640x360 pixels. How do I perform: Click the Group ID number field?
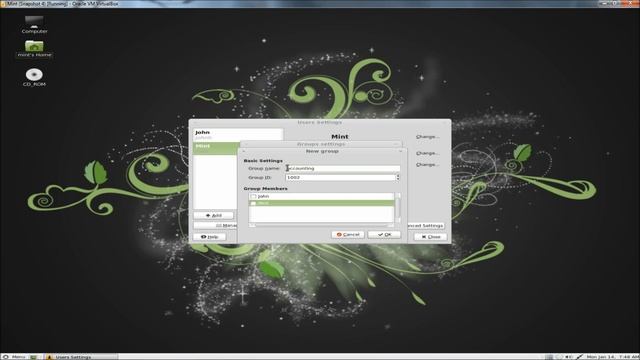[x=340, y=178]
